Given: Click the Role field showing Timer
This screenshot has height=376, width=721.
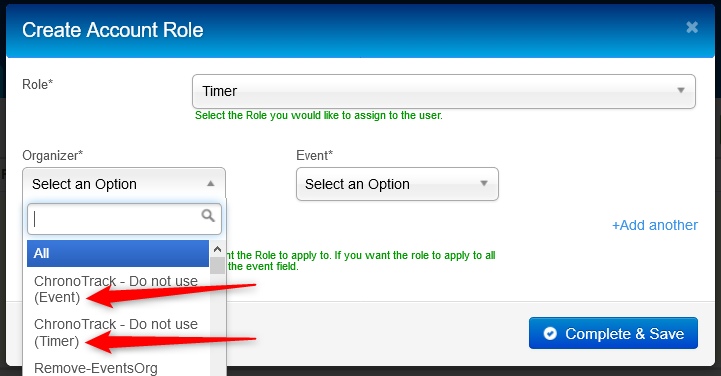Looking at the screenshot, I should click(x=444, y=91).
